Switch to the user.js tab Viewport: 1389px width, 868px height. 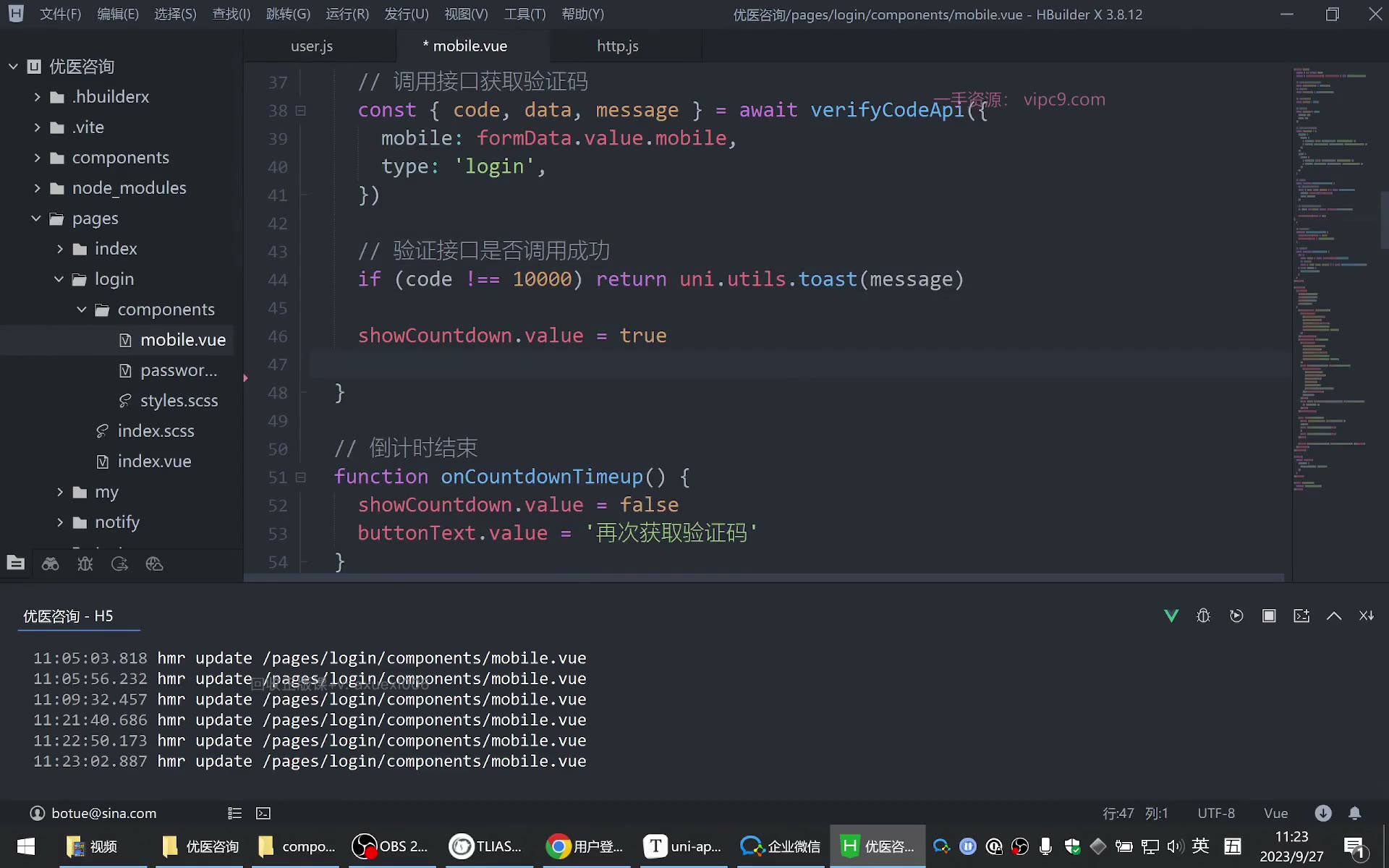(312, 46)
